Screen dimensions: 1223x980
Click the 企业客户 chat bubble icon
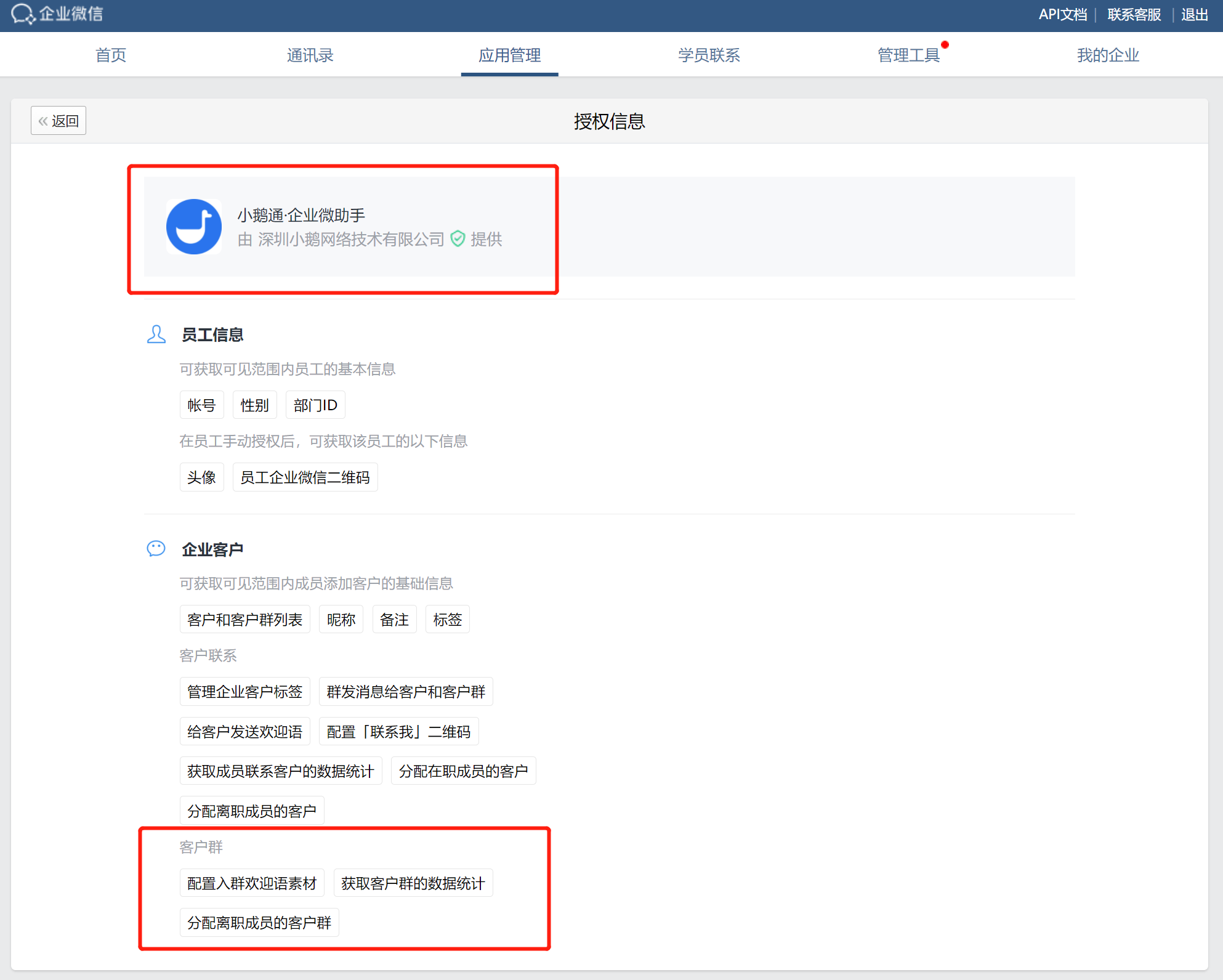[156, 549]
